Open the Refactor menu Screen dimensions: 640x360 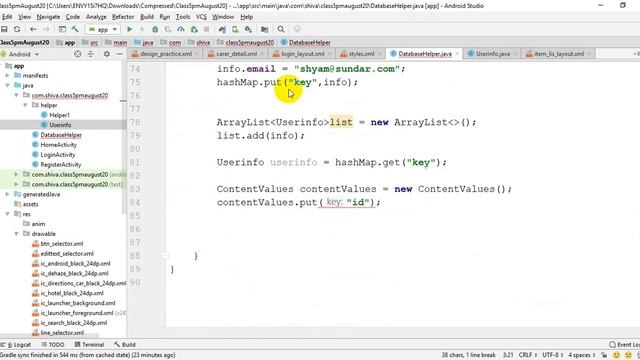pyautogui.click(x=123, y=17)
